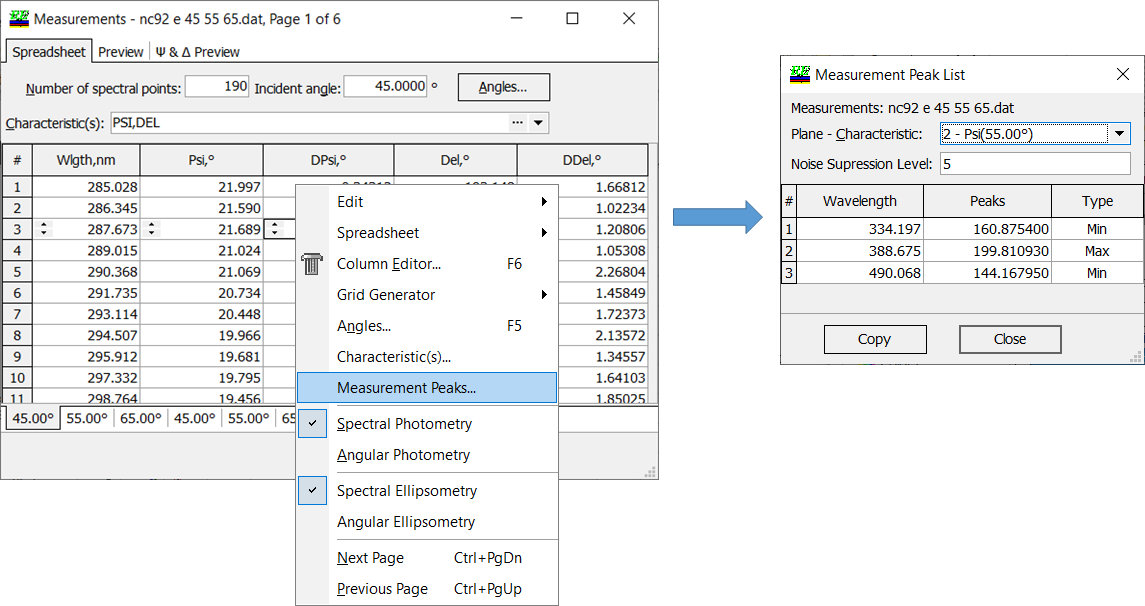Select row header 6 in Measurements spreadsheet
The image size is (1145, 606).
(x=18, y=293)
